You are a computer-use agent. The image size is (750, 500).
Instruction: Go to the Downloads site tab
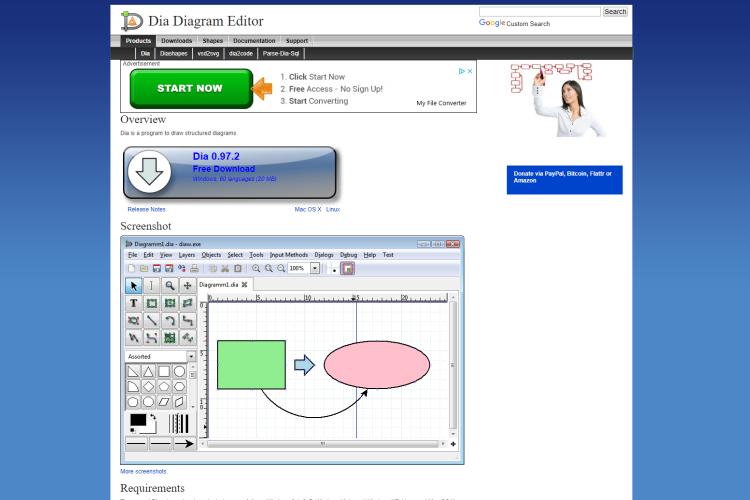coord(176,41)
